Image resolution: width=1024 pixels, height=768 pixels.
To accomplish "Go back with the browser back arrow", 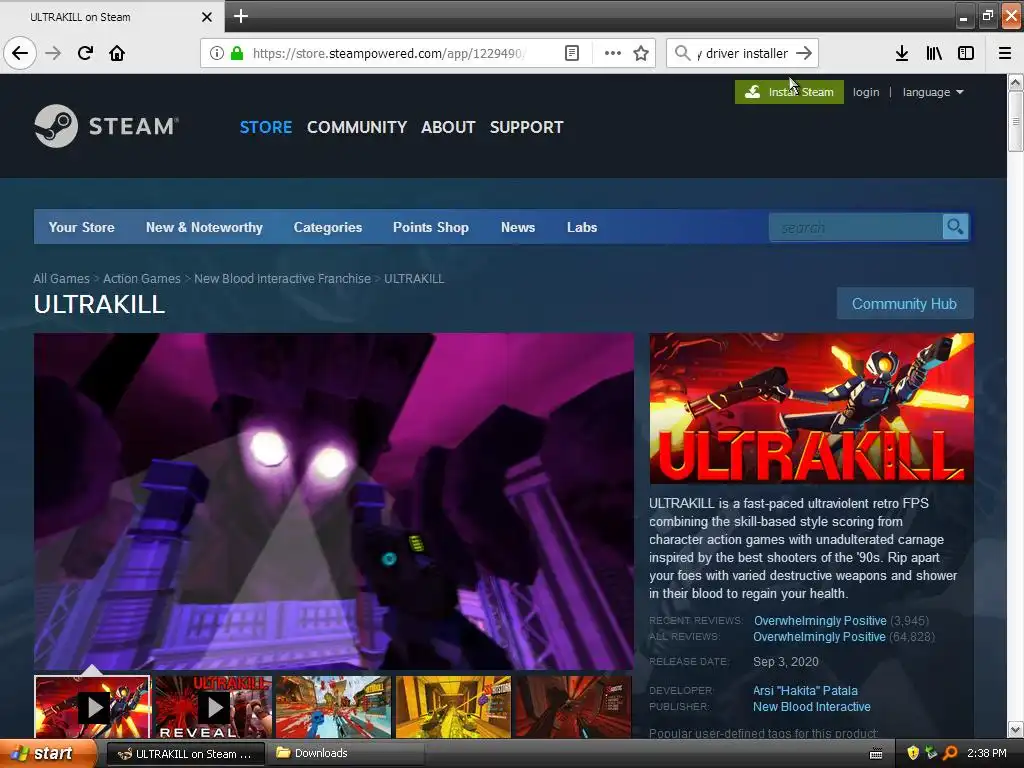I will pos(20,53).
